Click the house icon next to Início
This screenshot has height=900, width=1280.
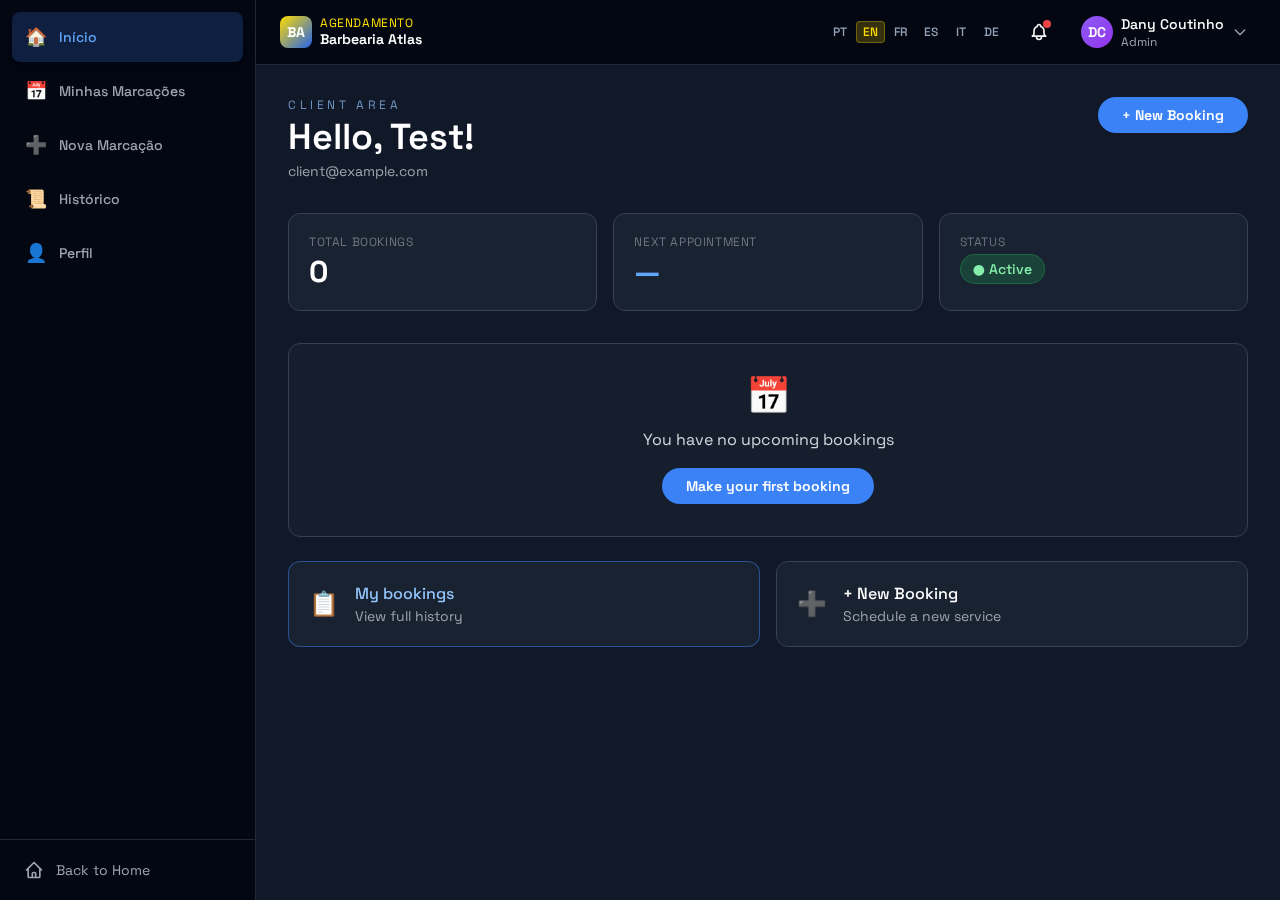pyautogui.click(x=36, y=37)
